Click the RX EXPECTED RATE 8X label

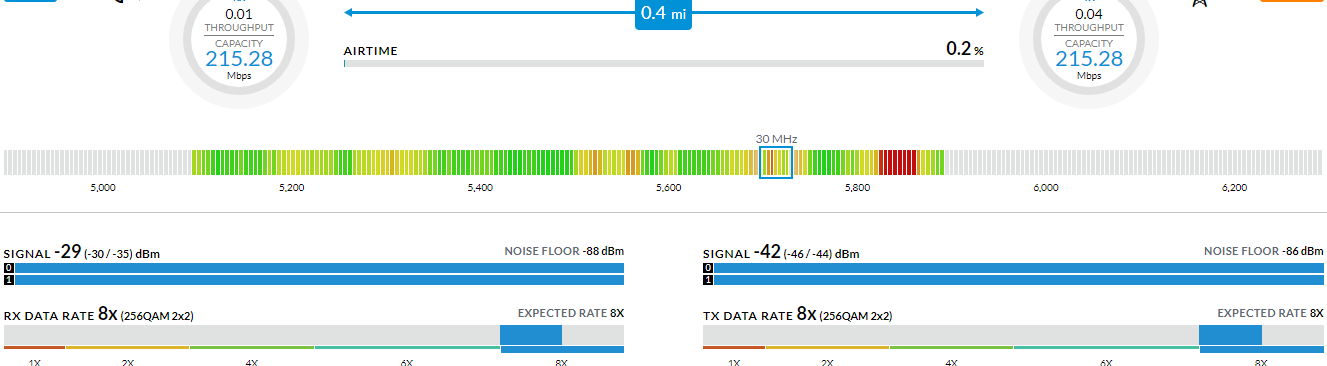click(x=571, y=313)
